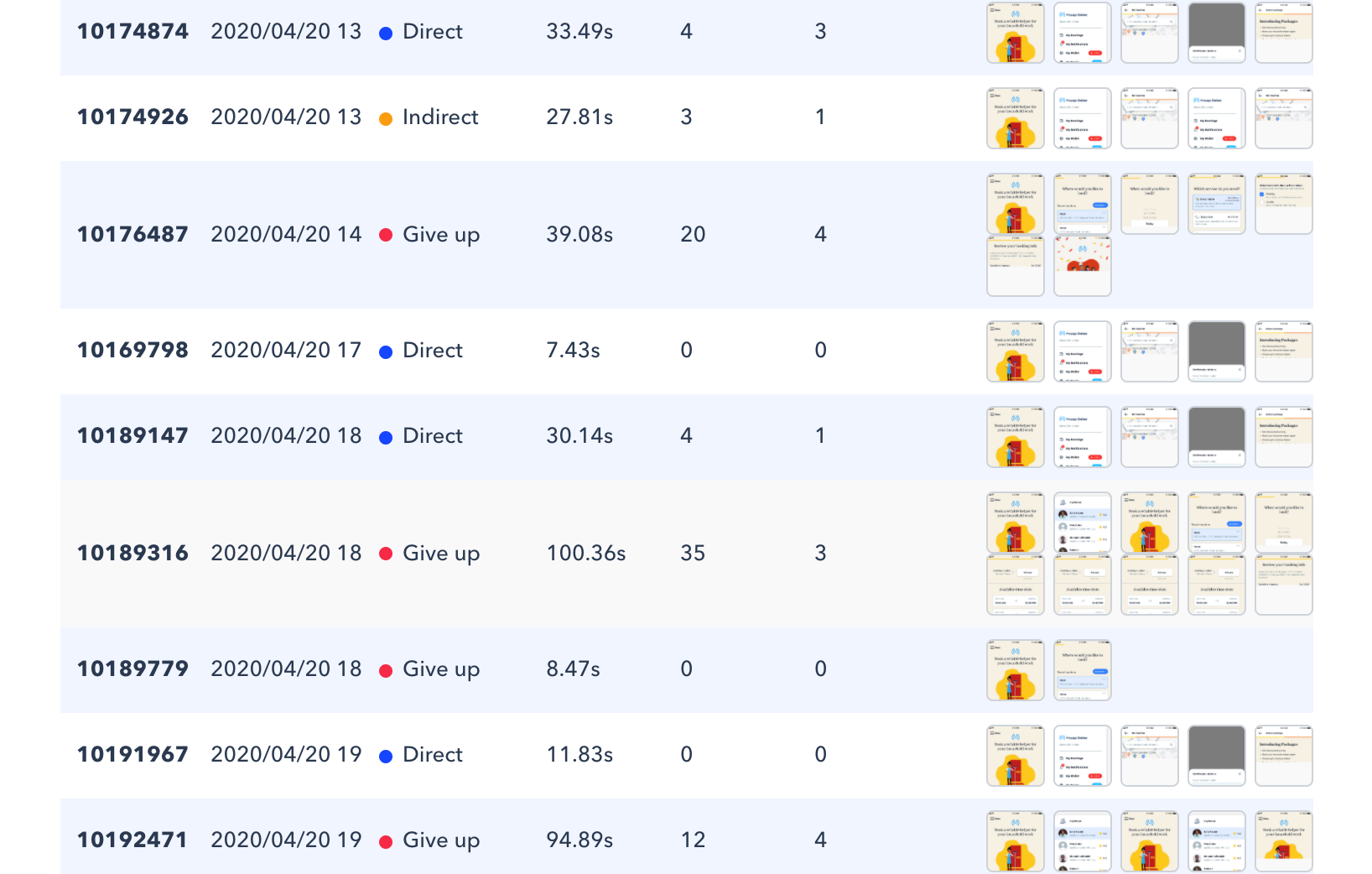Click the 'Indirect' label in row 10174926
This screenshot has width=1372, height=874.
click(x=440, y=117)
